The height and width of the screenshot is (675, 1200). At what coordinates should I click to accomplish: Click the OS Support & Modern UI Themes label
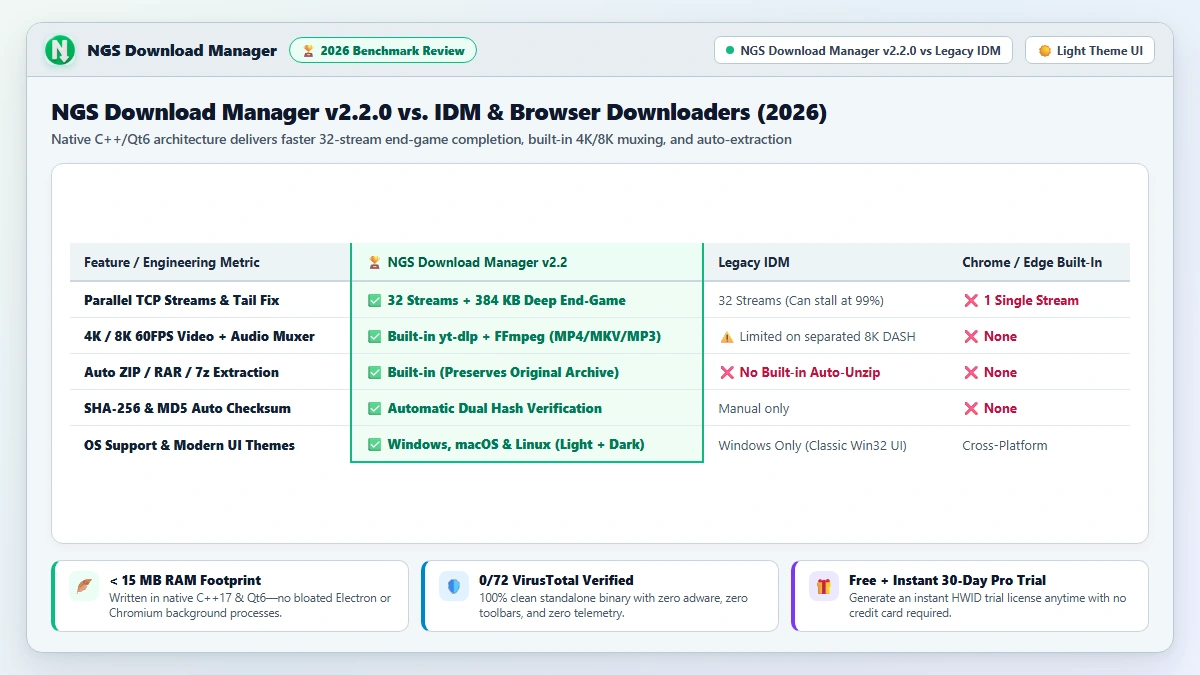coord(189,445)
